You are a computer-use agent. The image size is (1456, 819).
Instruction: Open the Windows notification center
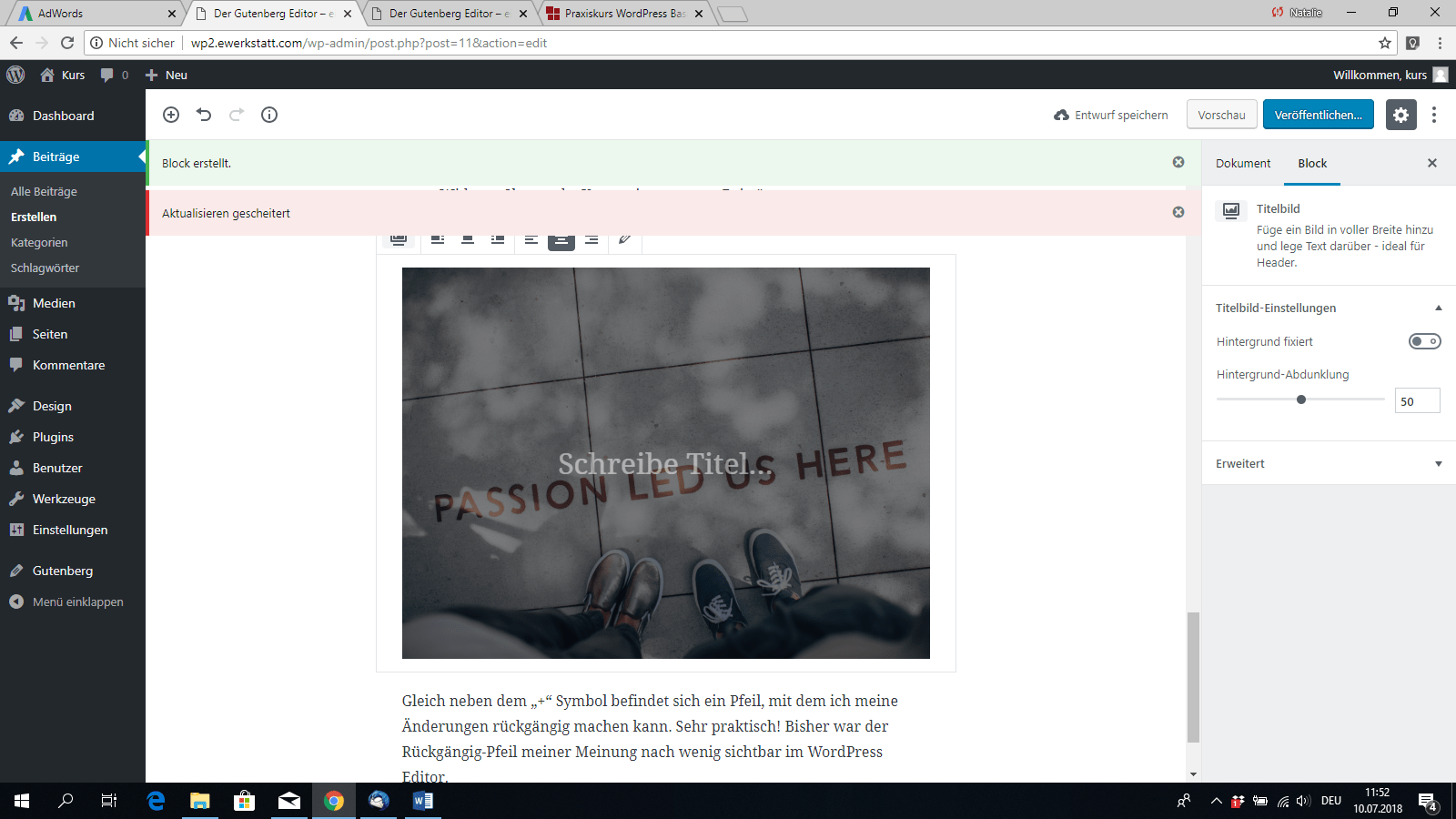(x=1428, y=802)
